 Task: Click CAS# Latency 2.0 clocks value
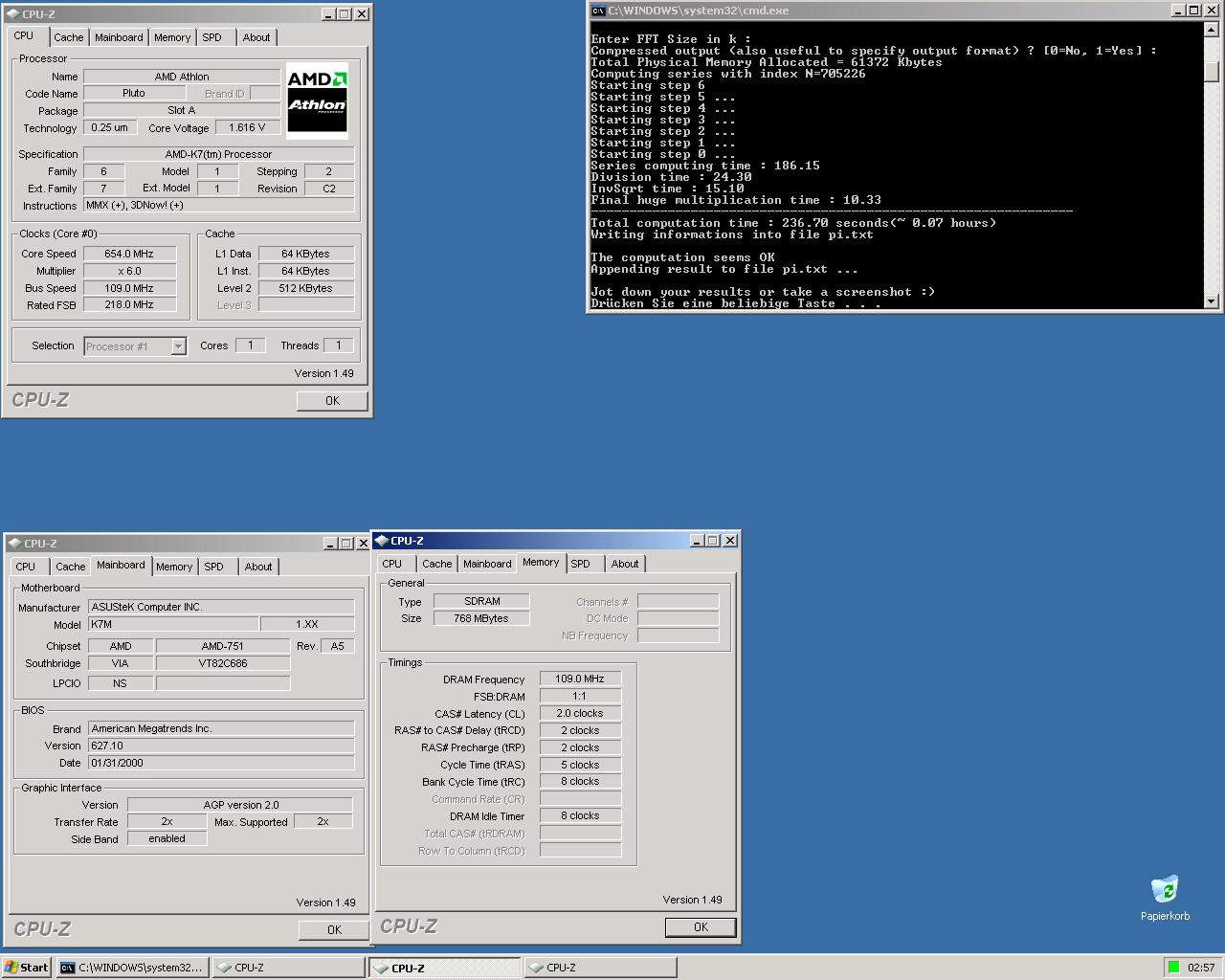(580, 713)
